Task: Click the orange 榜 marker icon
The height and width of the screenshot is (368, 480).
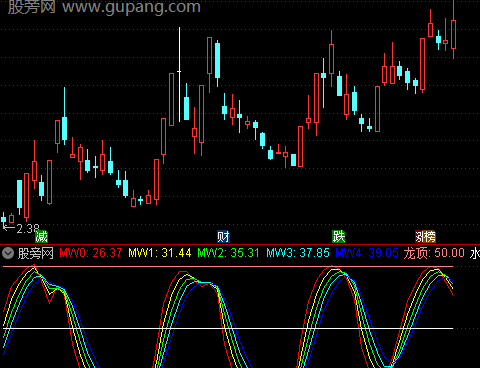Action: point(430,237)
